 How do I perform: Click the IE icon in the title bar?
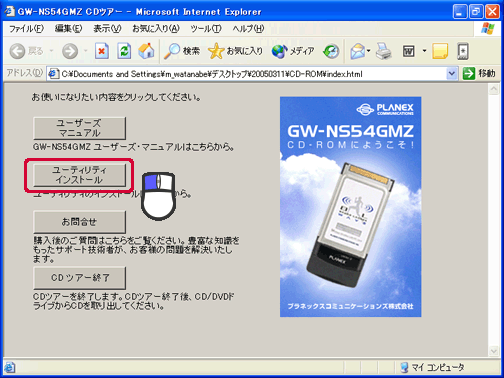(x=9, y=11)
